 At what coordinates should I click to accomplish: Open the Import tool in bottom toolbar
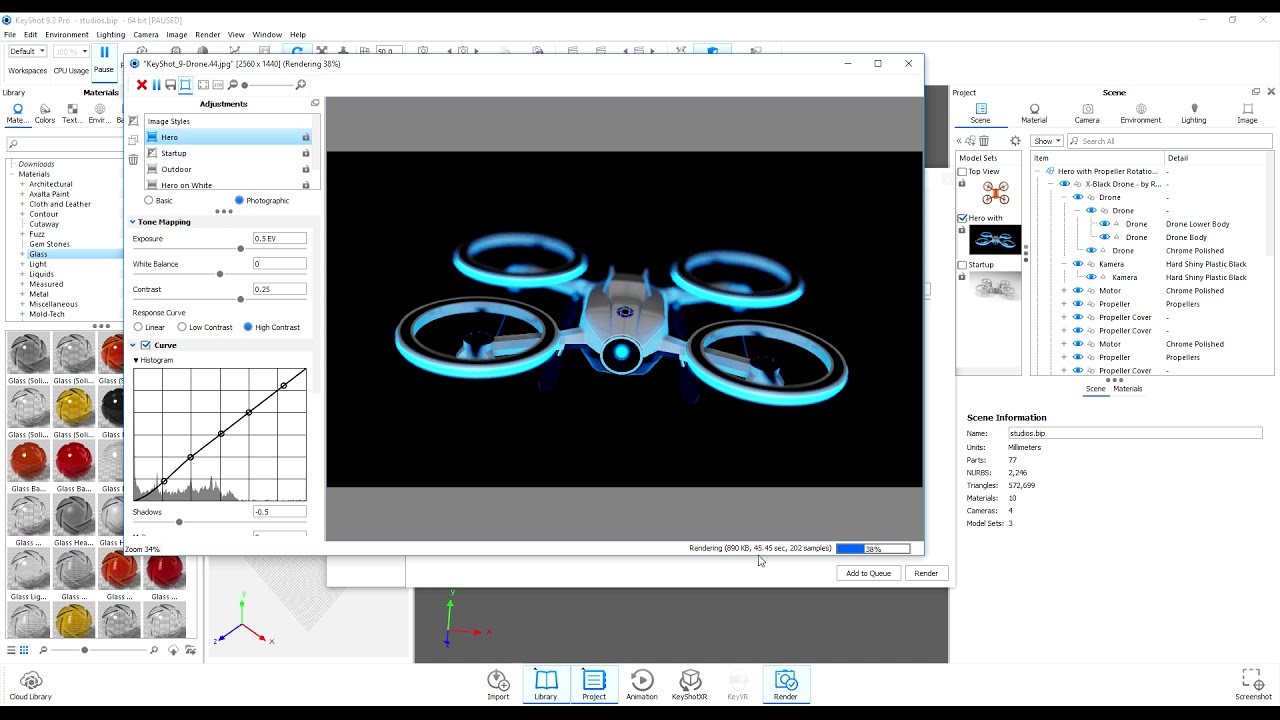click(x=498, y=685)
